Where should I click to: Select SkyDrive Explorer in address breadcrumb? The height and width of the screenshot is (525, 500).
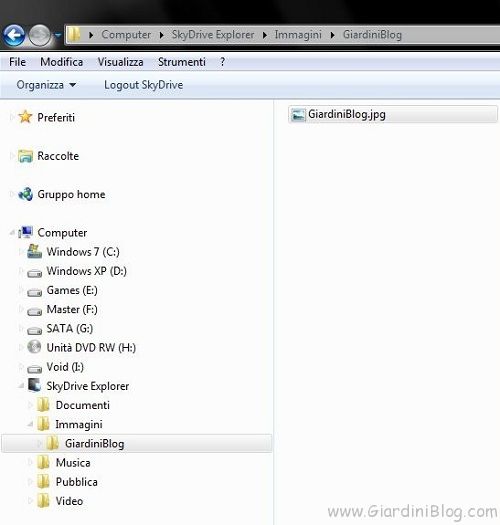point(213,34)
